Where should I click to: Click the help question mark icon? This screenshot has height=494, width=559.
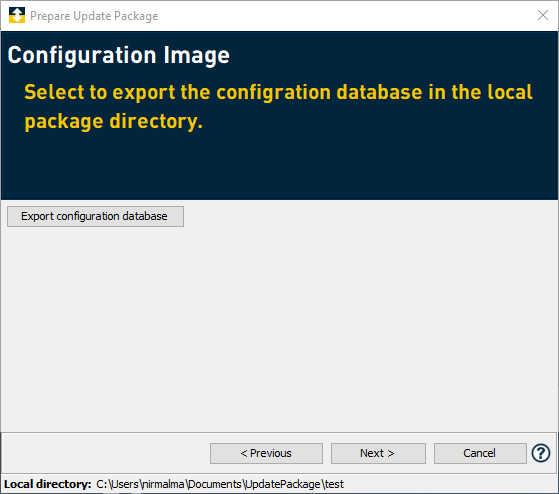(x=541, y=453)
